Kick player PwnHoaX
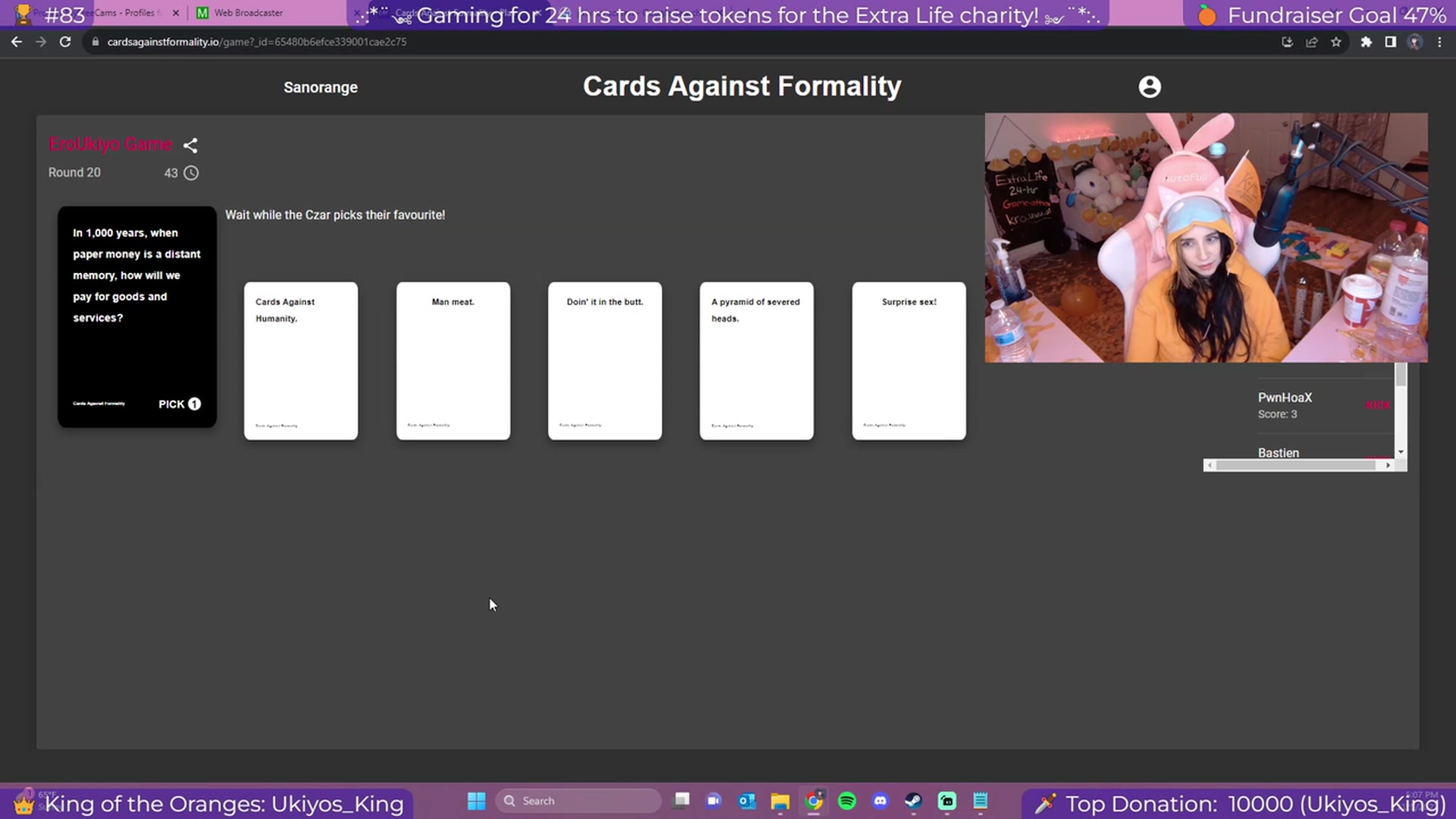This screenshot has height=819, width=1456. coord(1378,405)
